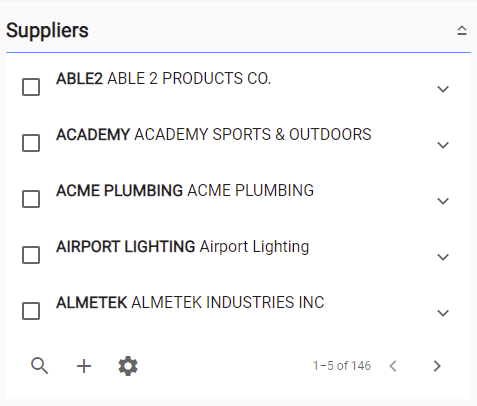Screen dimensions: 477x406
Task: Go to previous page of suppliers
Action: click(x=393, y=366)
